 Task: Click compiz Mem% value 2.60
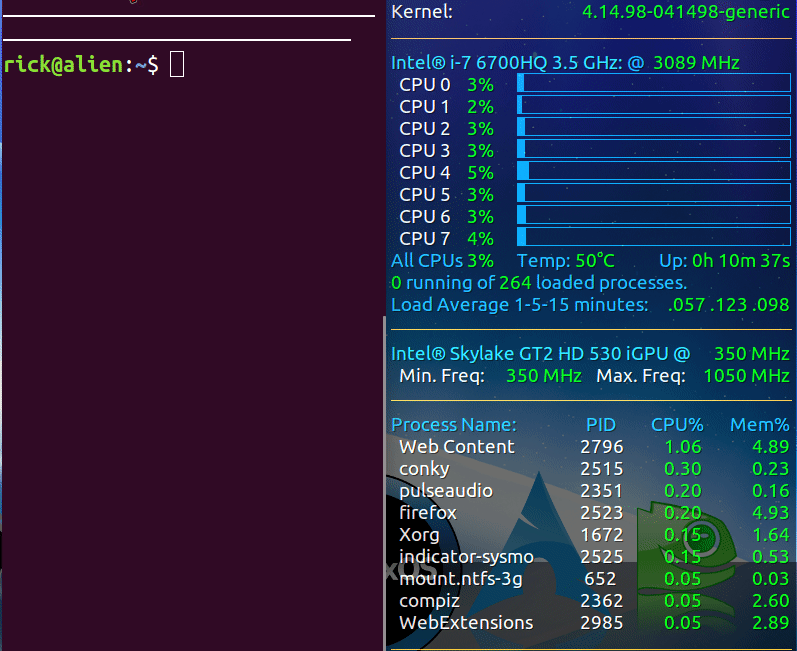pyautogui.click(x=771, y=601)
